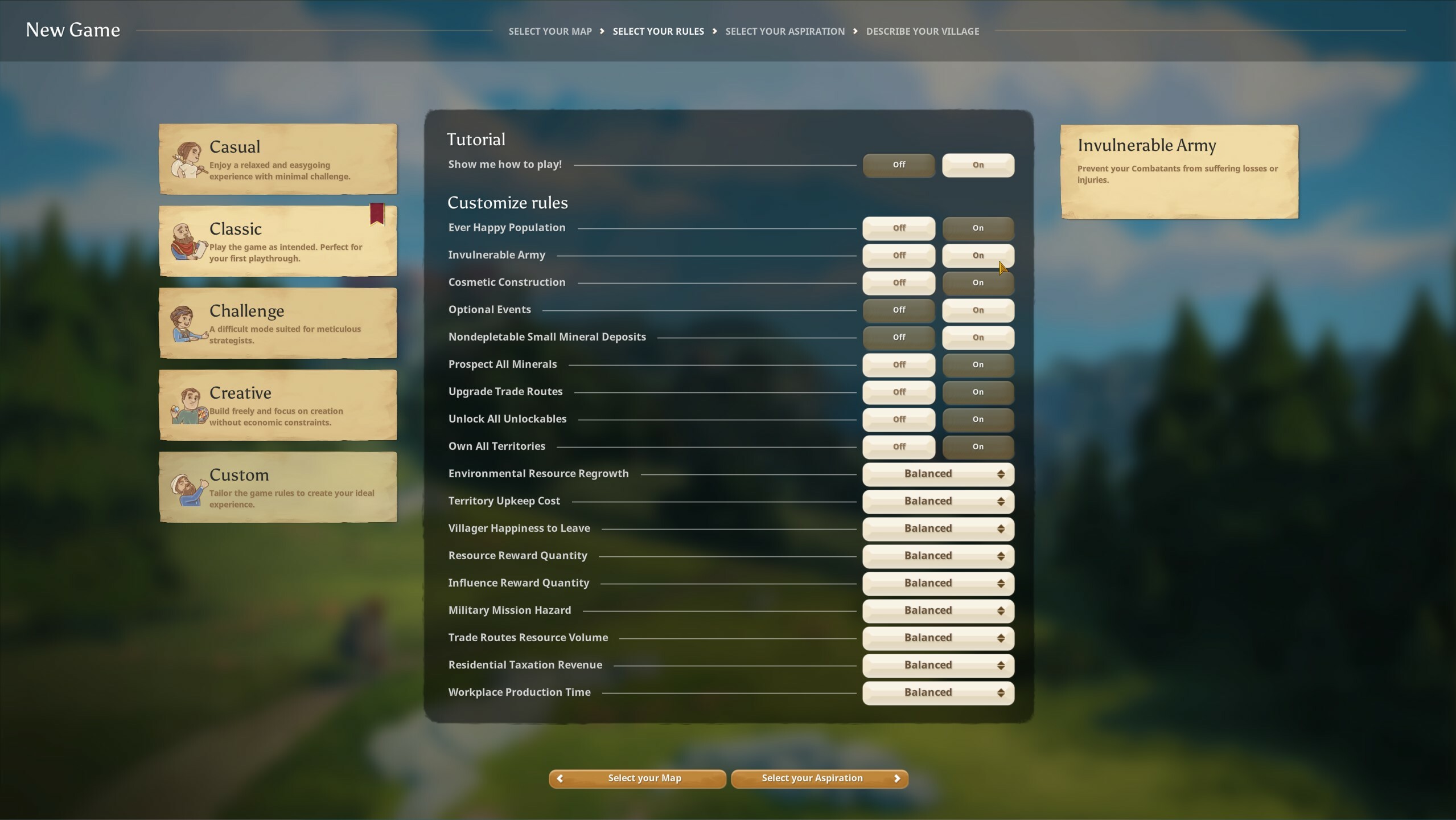Select the Challenge mode character portrait
Screen dimensions: 1456x820
pos(188,323)
